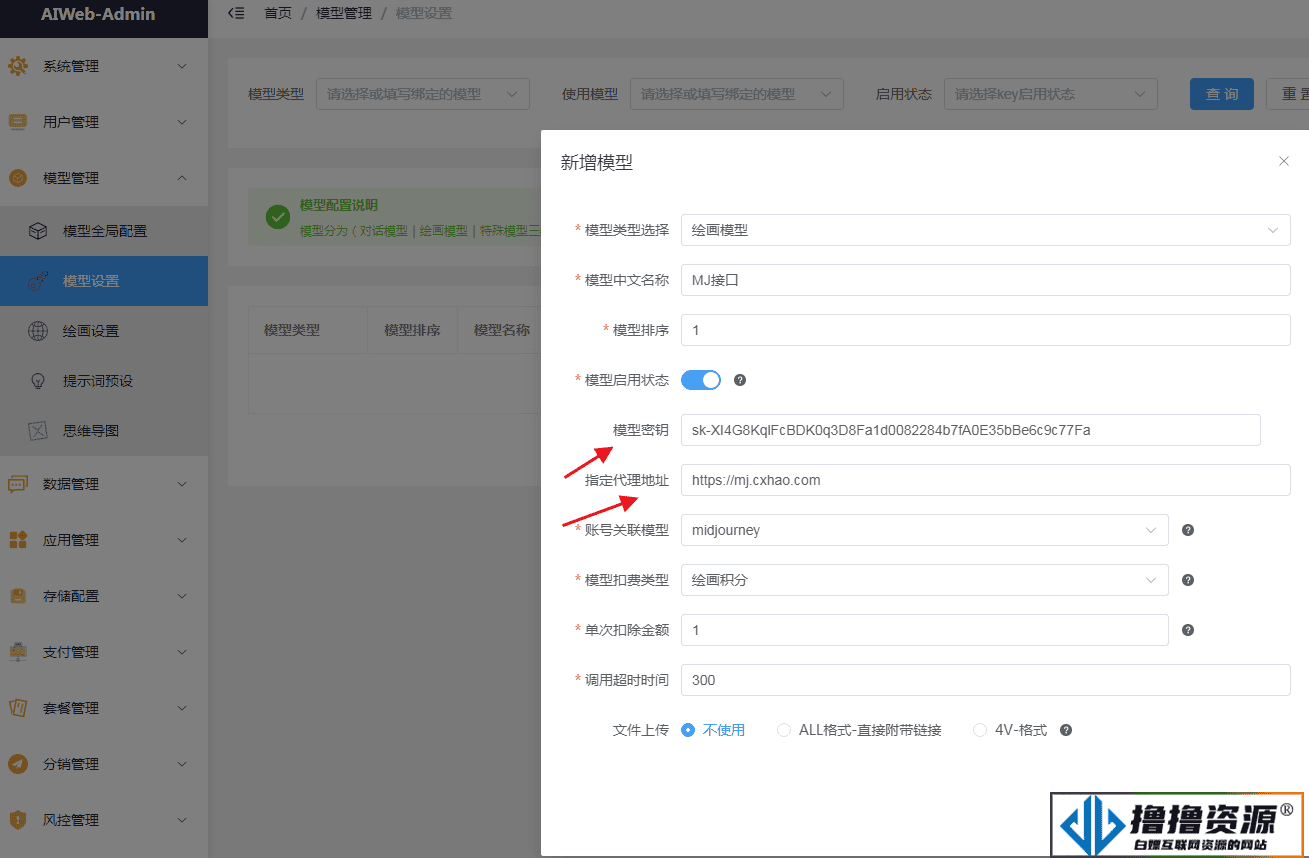Click the 应用管理 grid icon
Screen dimensions: 1309x858
18,540
